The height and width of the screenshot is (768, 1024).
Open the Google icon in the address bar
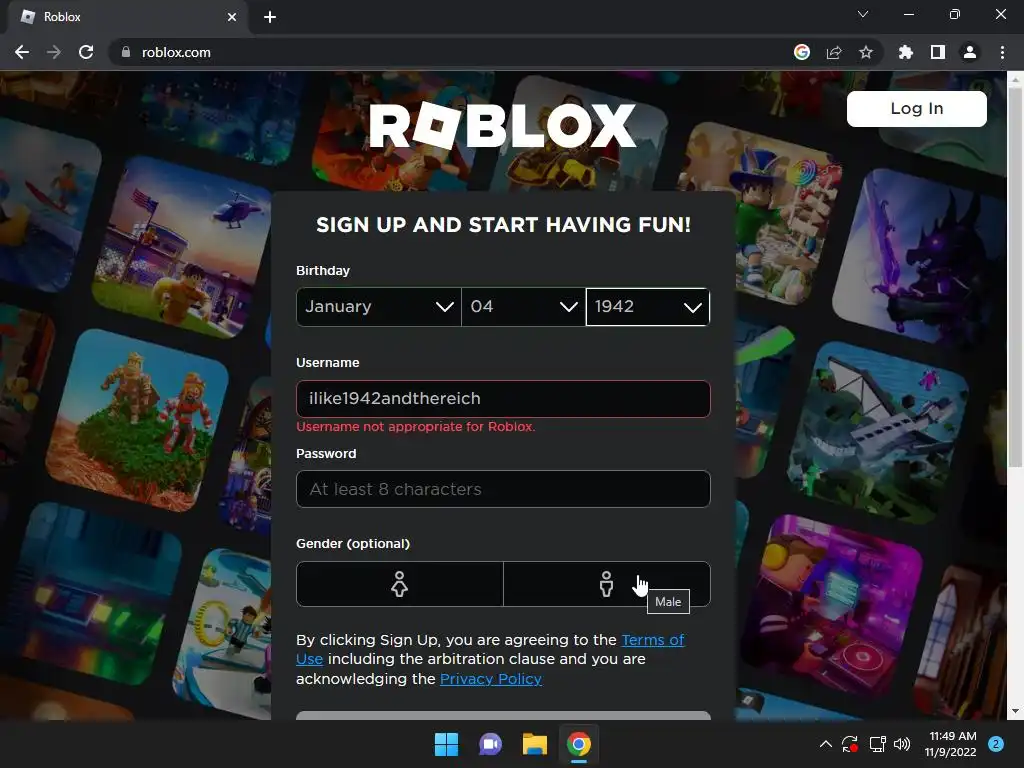coord(802,52)
